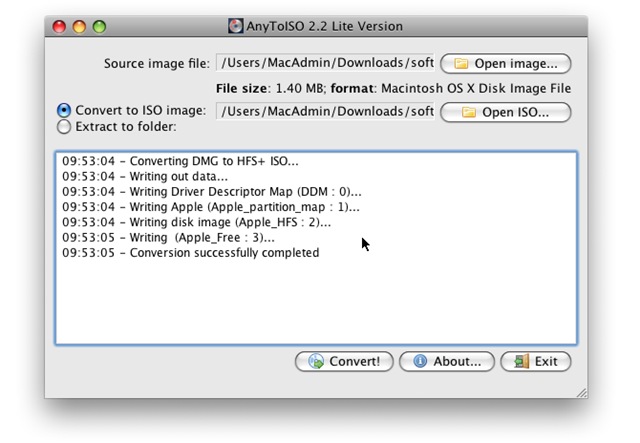The width and height of the screenshot is (640, 443).
Task: Close the AnyToISO window with red button
Action: pyautogui.click(x=60, y=26)
